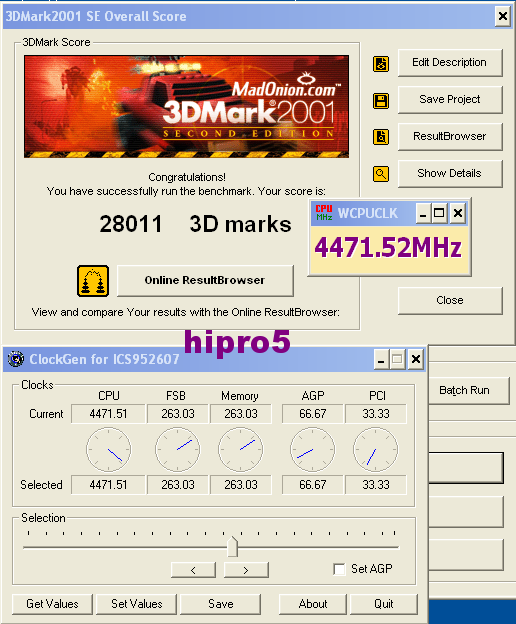Screen dimensions: 516x624
Task: Click the ClockGen title bar app icon
Action: pos(16,359)
